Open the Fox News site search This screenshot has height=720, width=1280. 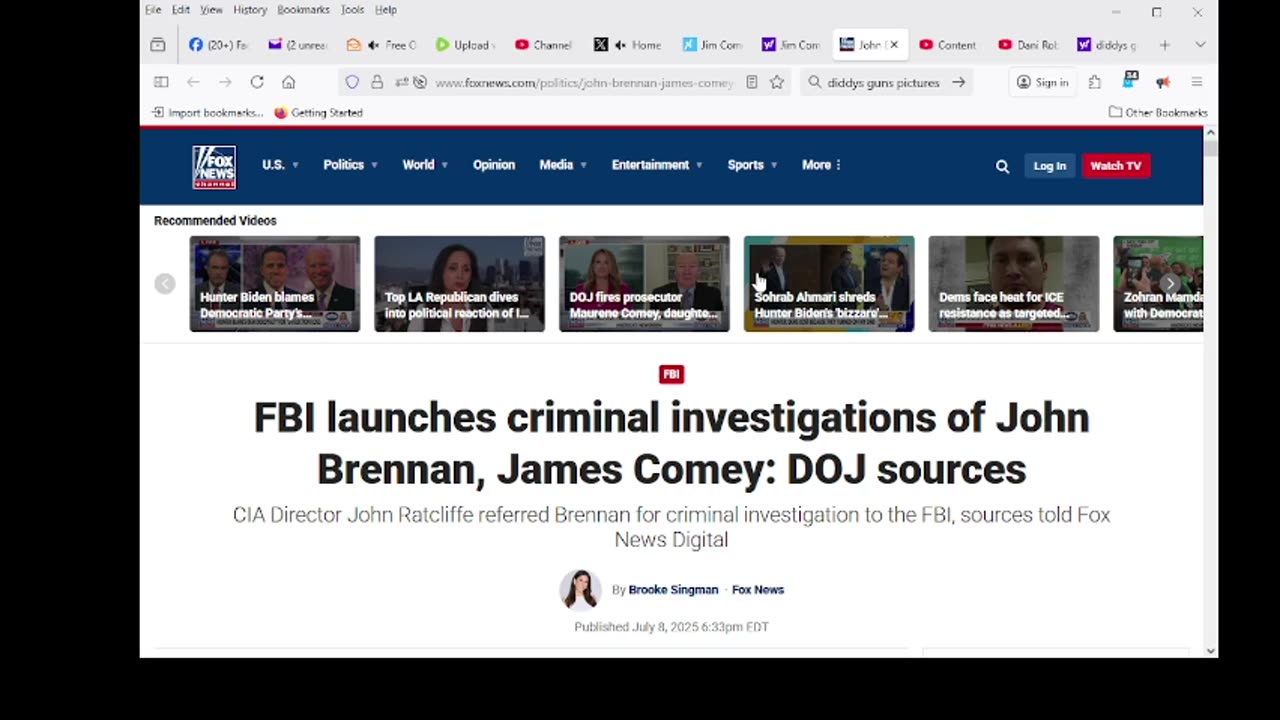pos(1002,166)
